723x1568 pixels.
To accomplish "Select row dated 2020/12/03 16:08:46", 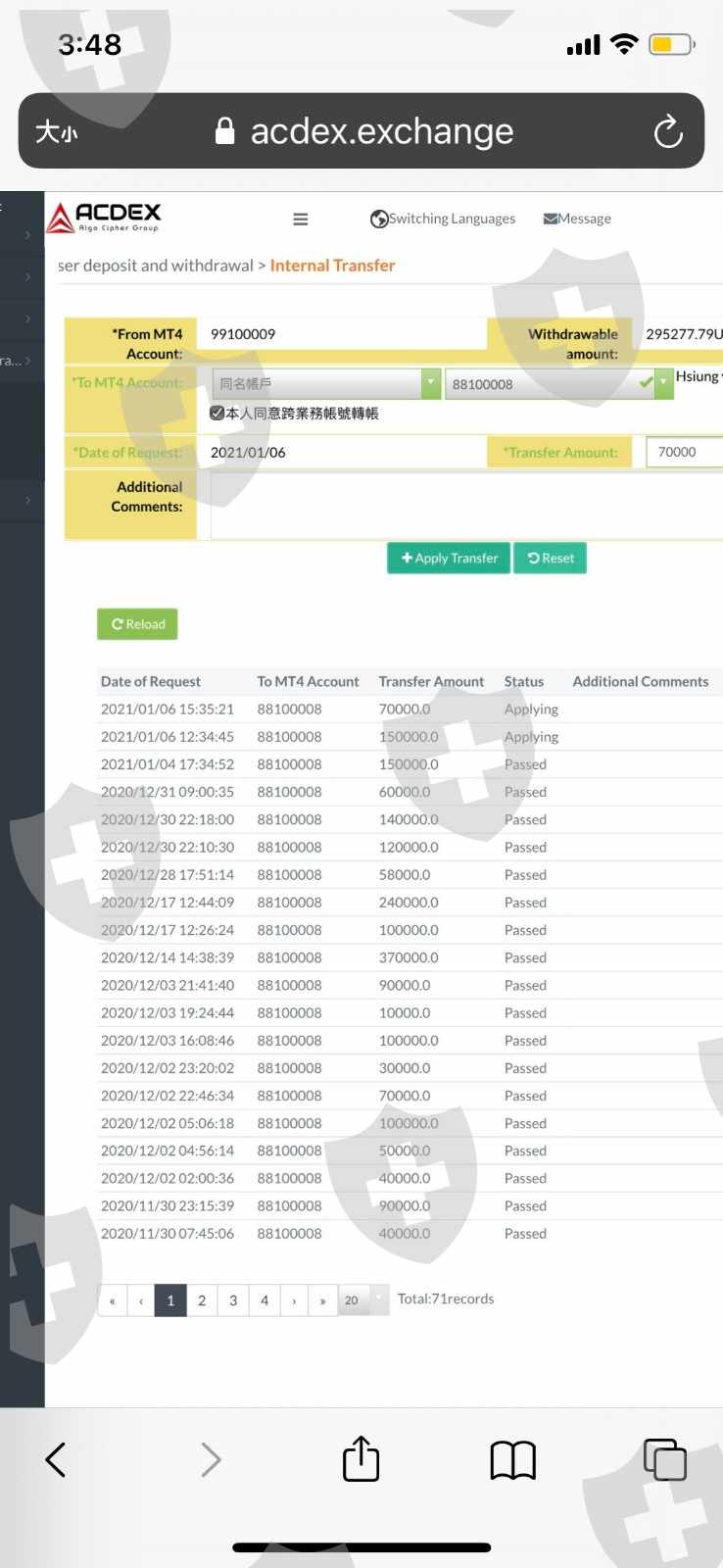I will [x=410, y=1041].
